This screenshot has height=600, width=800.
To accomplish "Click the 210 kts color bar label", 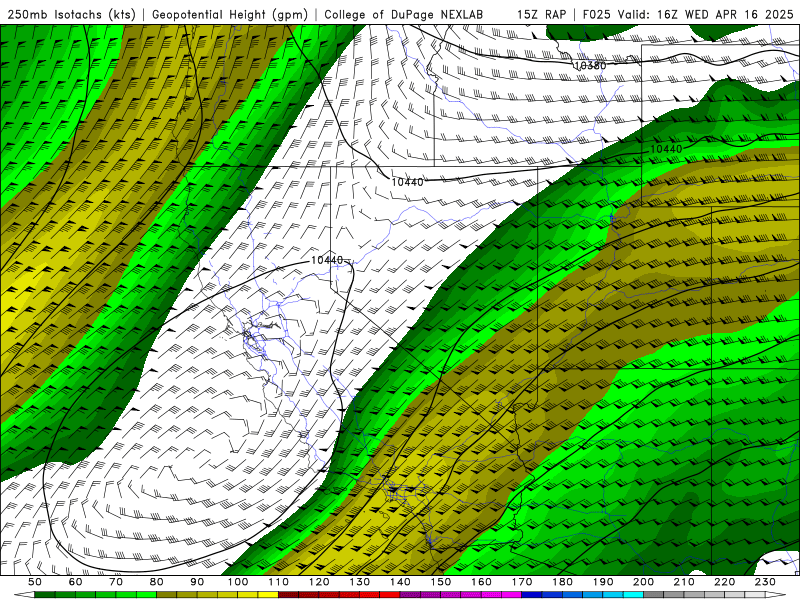I will point(684,582).
